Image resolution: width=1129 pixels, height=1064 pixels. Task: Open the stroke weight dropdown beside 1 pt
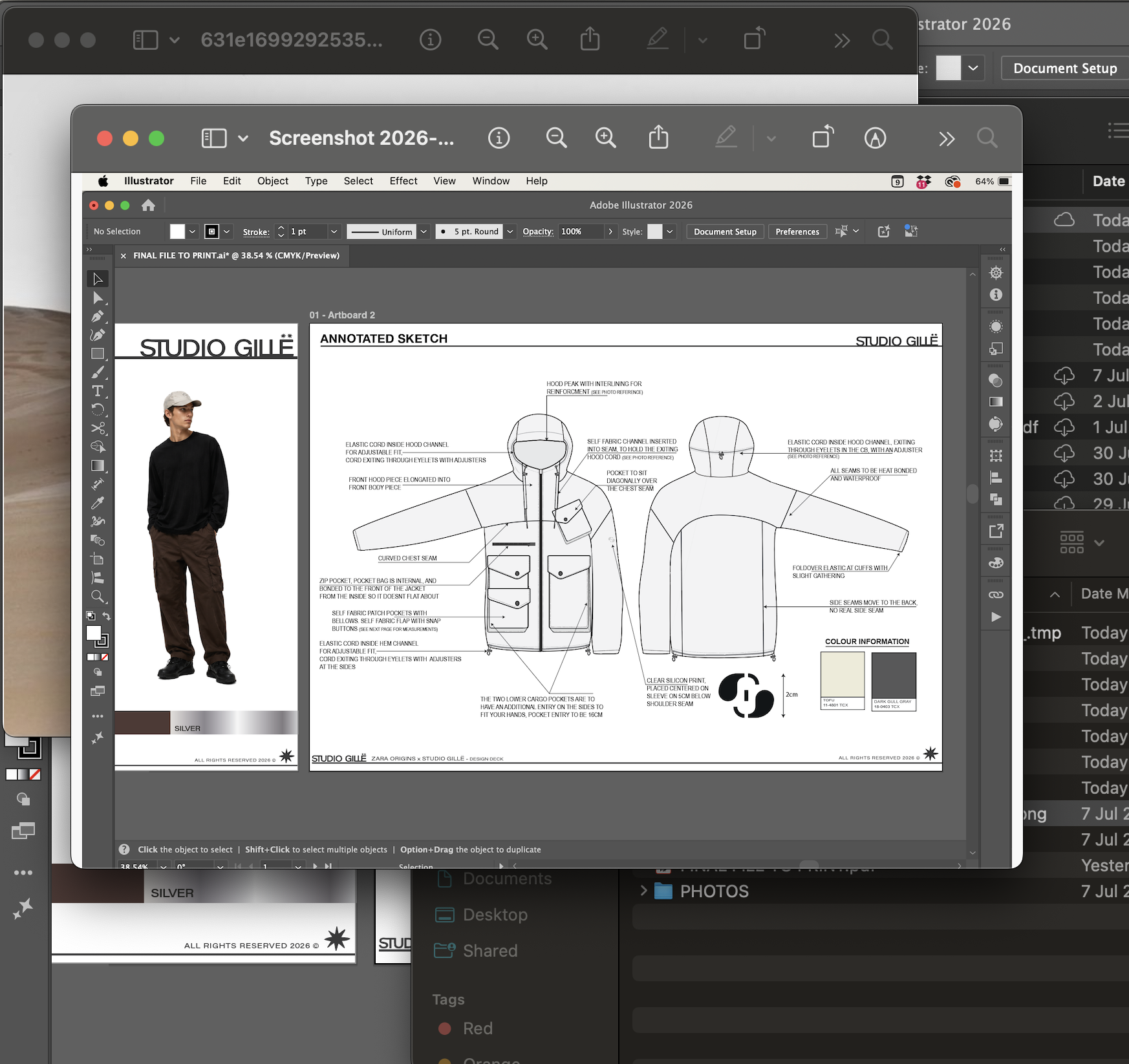(x=334, y=231)
